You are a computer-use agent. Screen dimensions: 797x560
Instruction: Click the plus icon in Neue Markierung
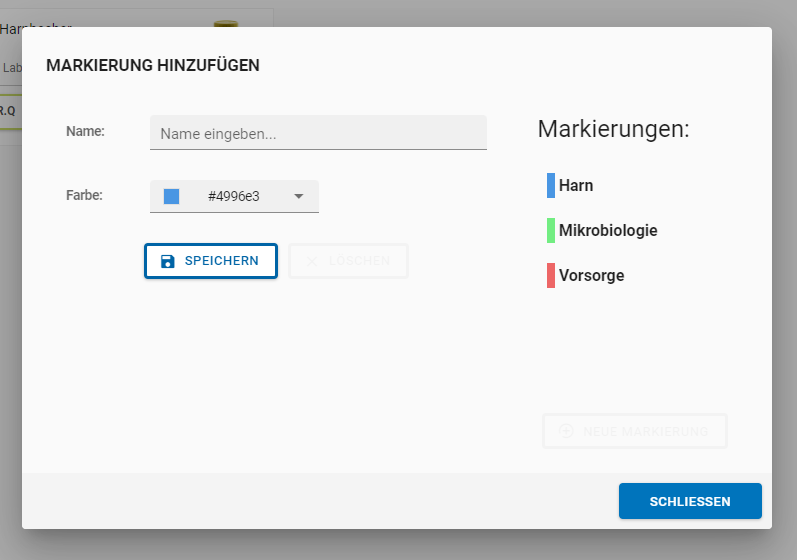pyautogui.click(x=566, y=431)
